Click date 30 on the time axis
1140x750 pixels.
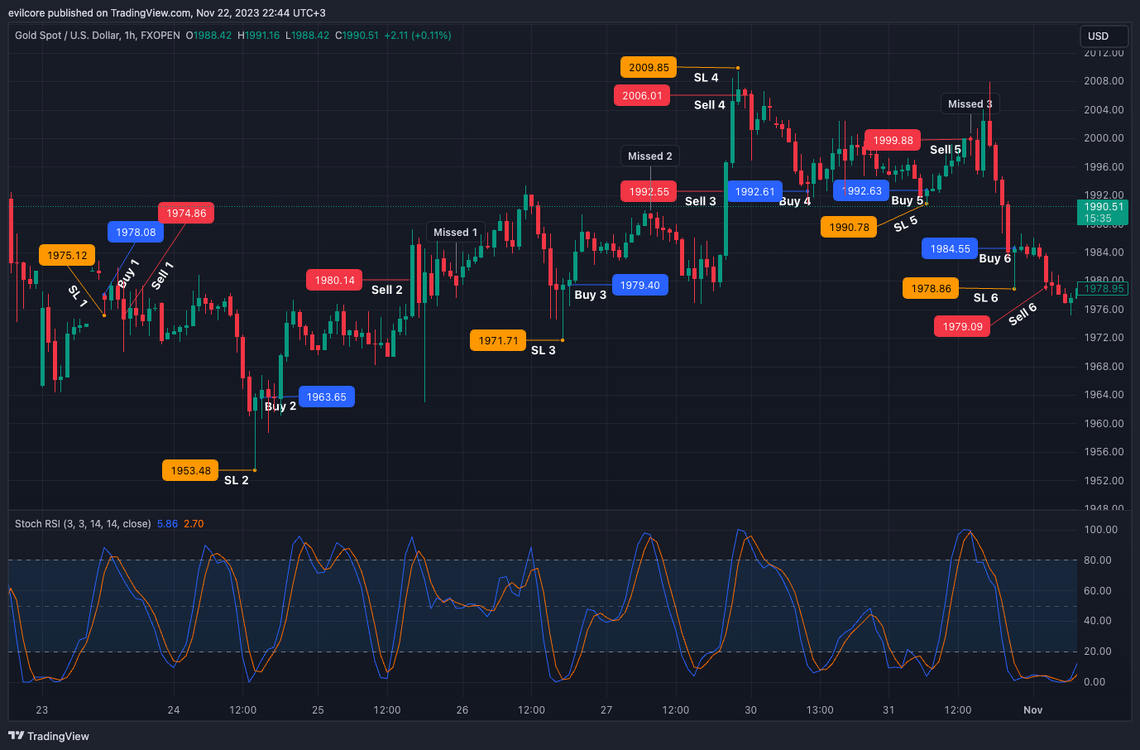750,710
